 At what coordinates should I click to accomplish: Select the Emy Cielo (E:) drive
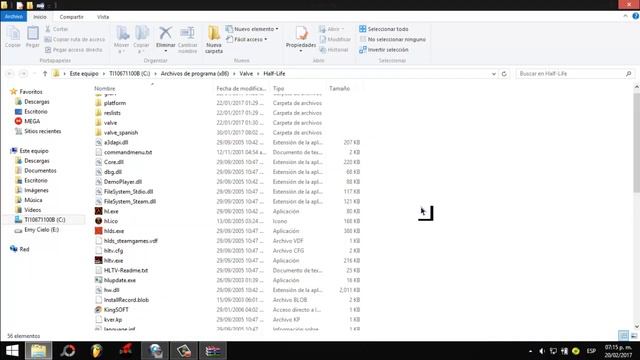(41, 229)
